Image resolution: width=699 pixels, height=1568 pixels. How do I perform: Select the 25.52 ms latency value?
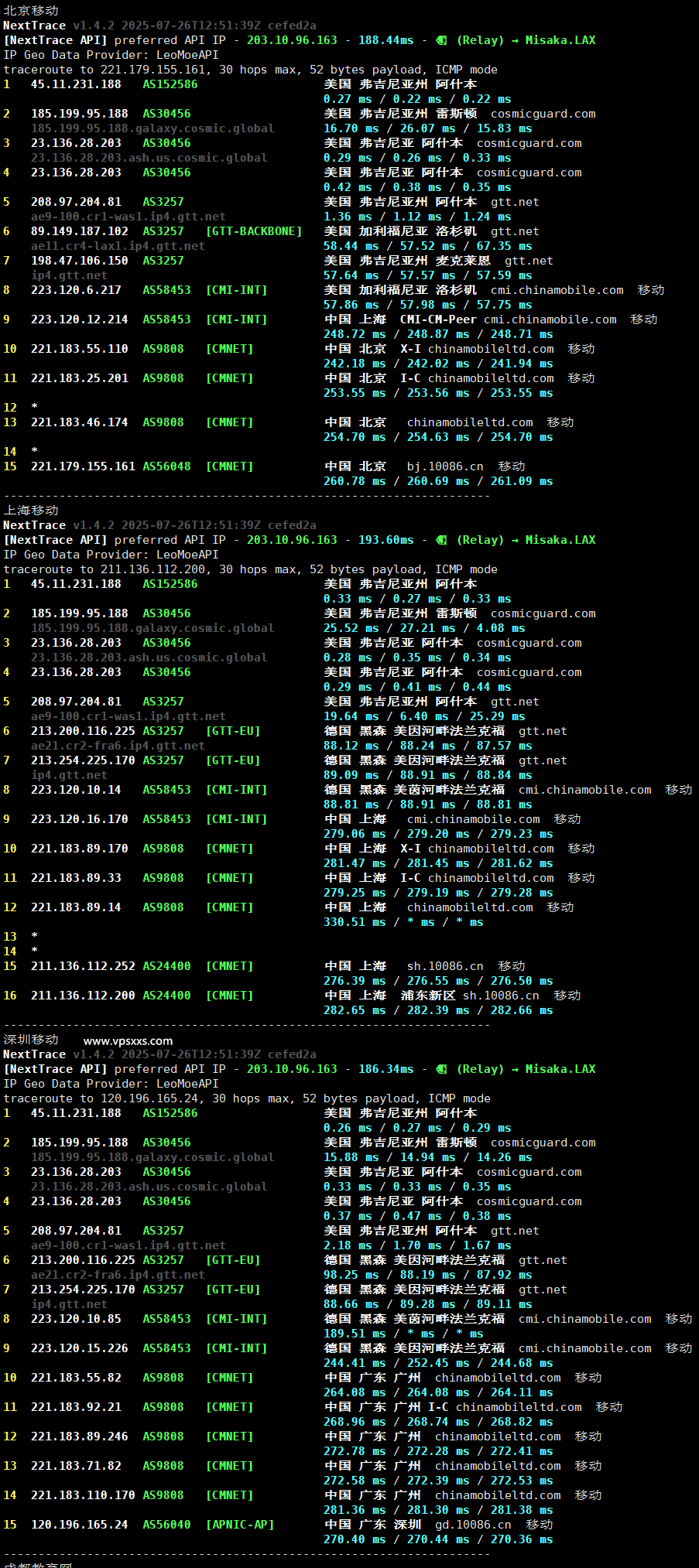[x=351, y=628]
